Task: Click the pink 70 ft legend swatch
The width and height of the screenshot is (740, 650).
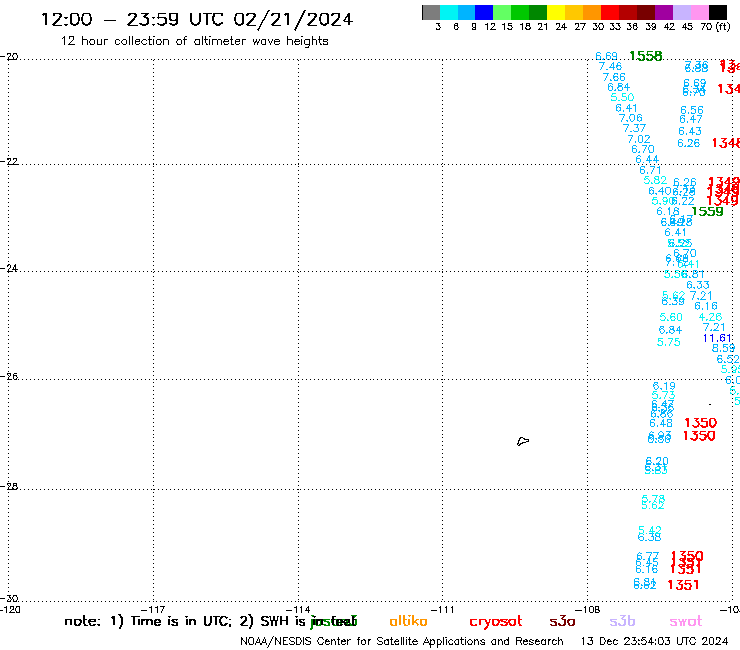Action: click(699, 12)
